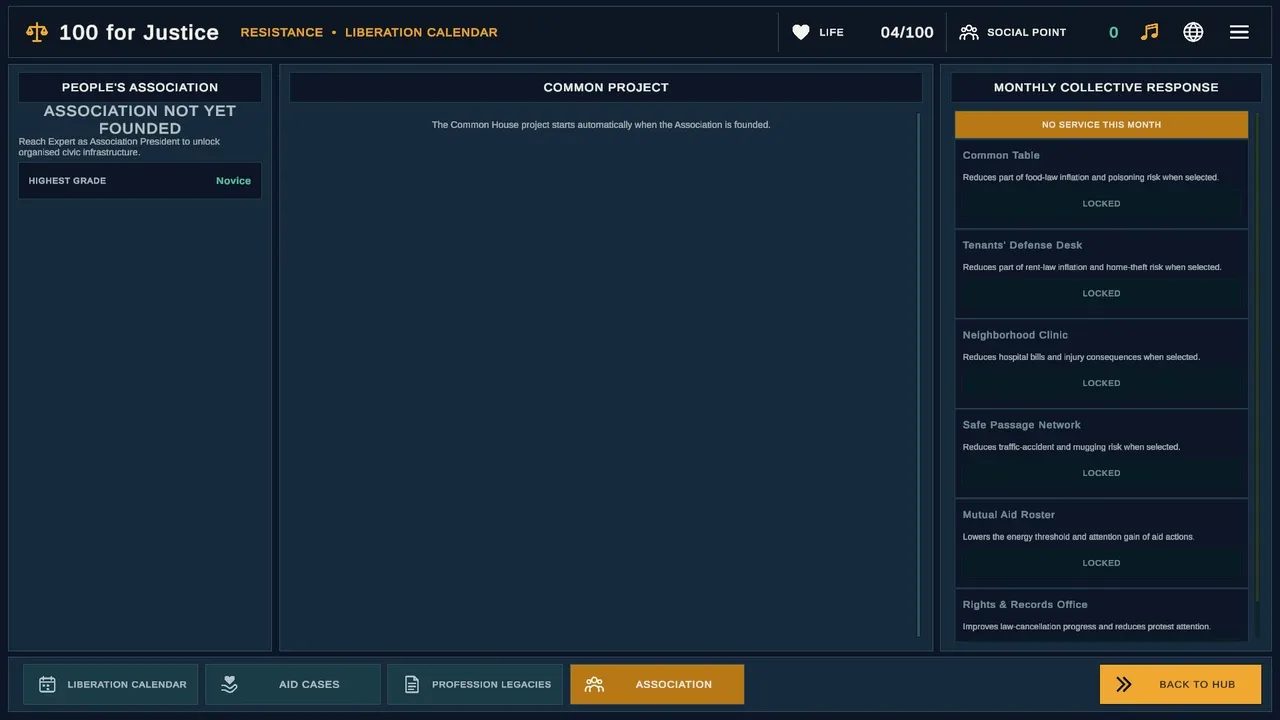Click Locked label under Common Table
The height and width of the screenshot is (720, 1280).
pos(1101,204)
